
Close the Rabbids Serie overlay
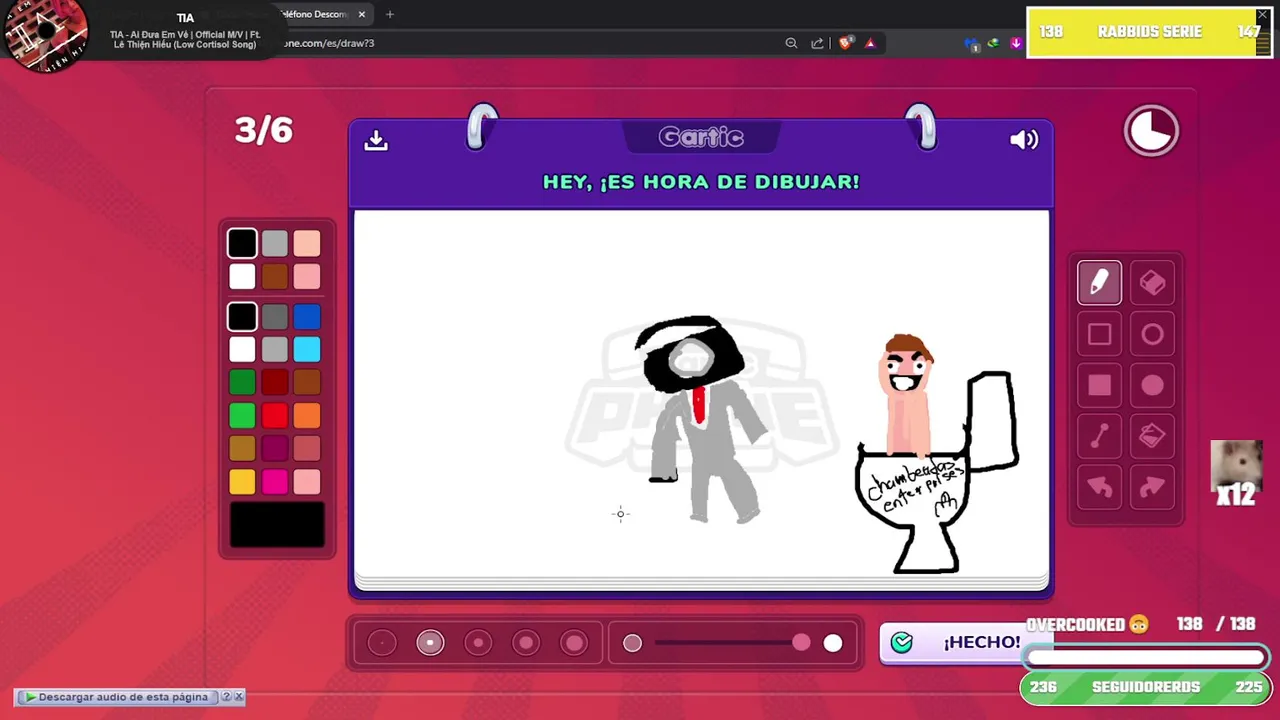point(1262,15)
